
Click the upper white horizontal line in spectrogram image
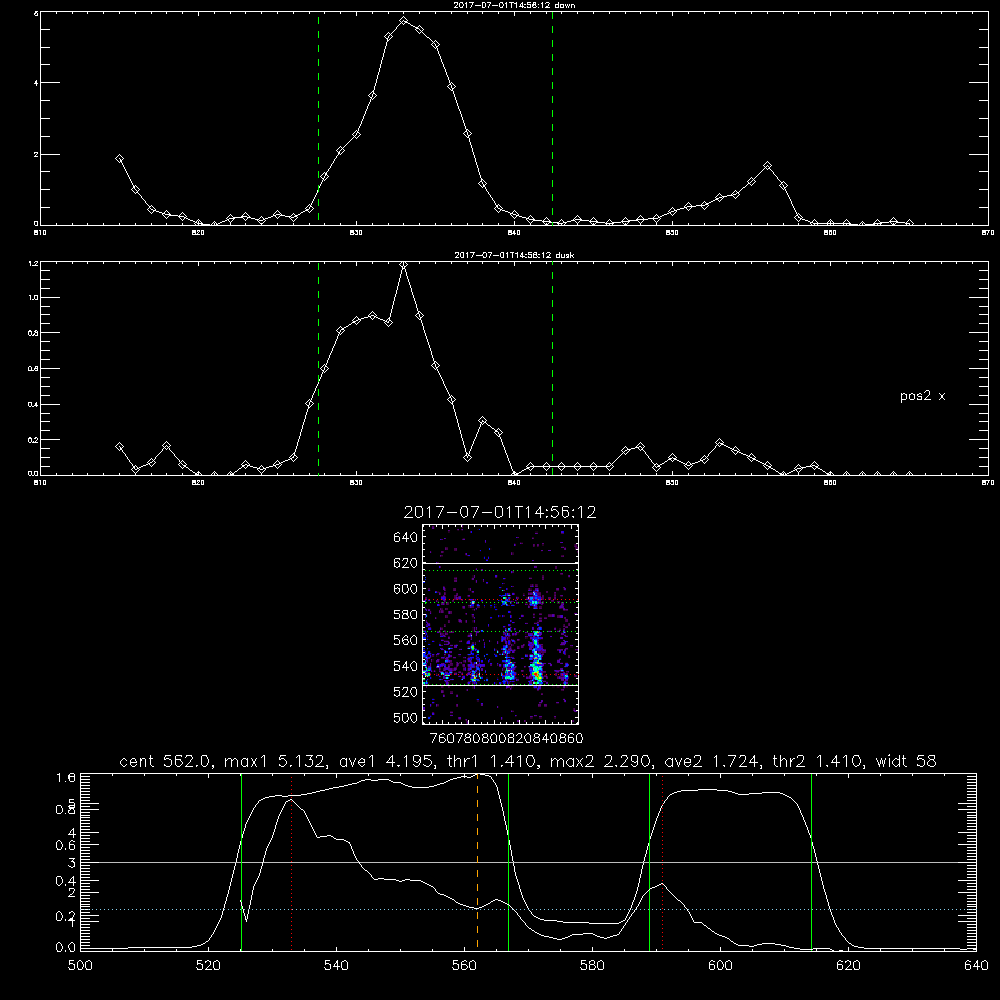coord(501,563)
